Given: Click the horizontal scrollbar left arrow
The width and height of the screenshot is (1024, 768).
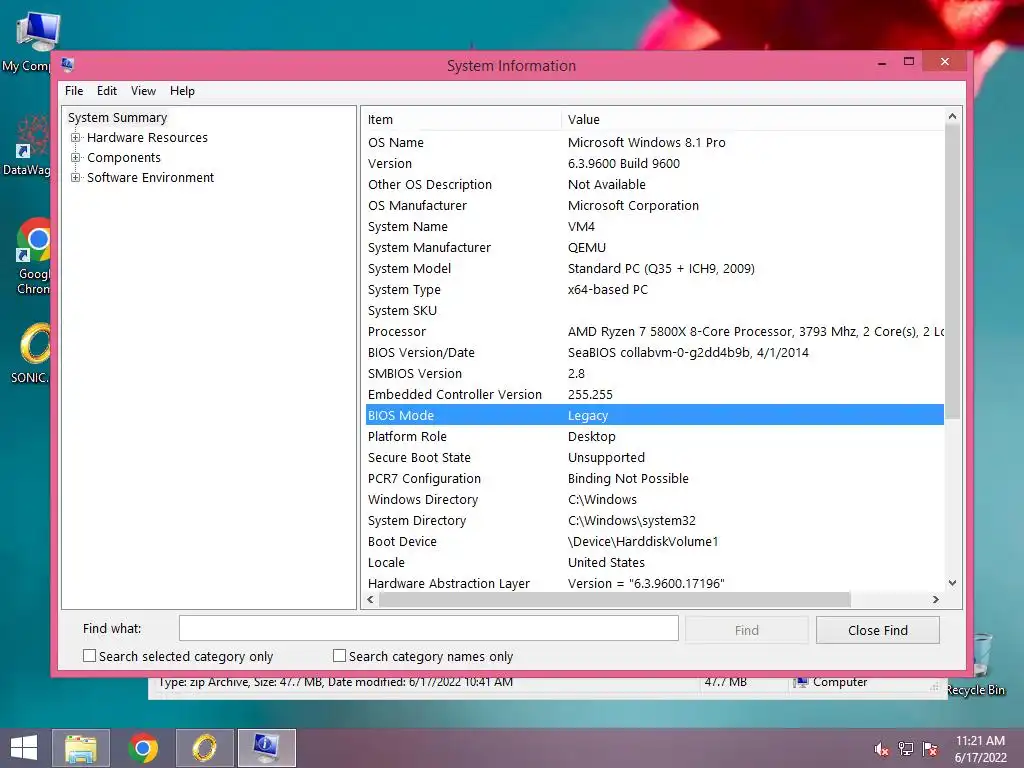Looking at the screenshot, I should pos(371,600).
